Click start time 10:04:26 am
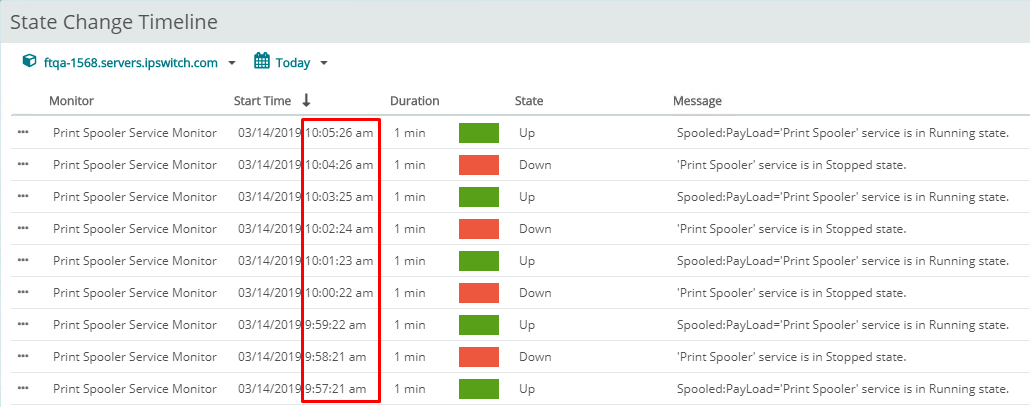1030x407 pixels. point(340,165)
